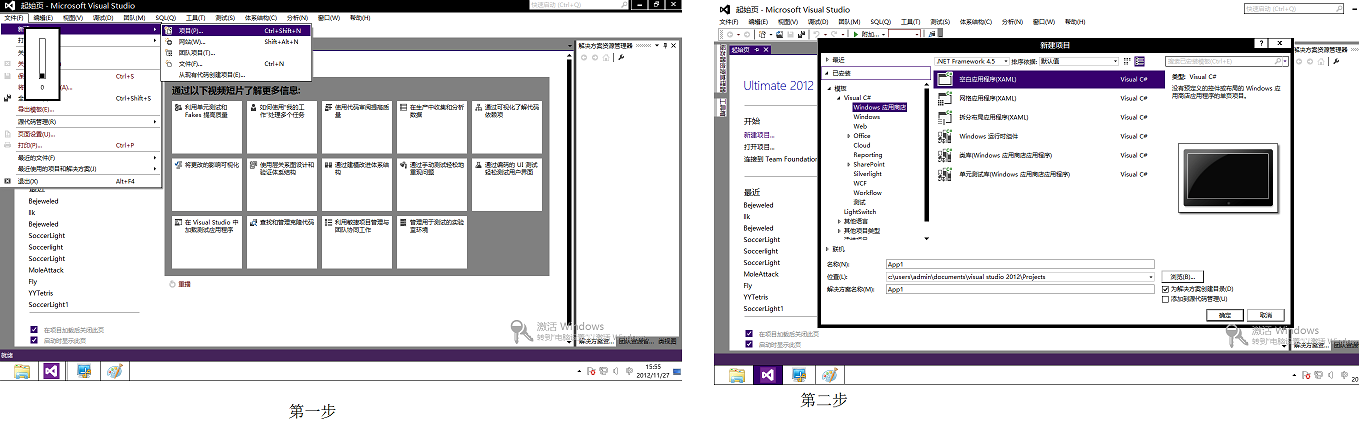Open the 使用代码审阅提高质量 video tile
The height and width of the screenshot is (447, 1359).
357,125
